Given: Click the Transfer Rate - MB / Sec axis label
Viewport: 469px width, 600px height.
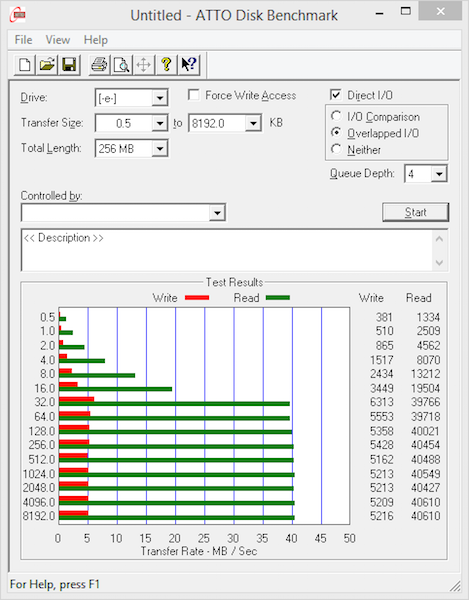Looking at the screenshot, I should point(199,551).
